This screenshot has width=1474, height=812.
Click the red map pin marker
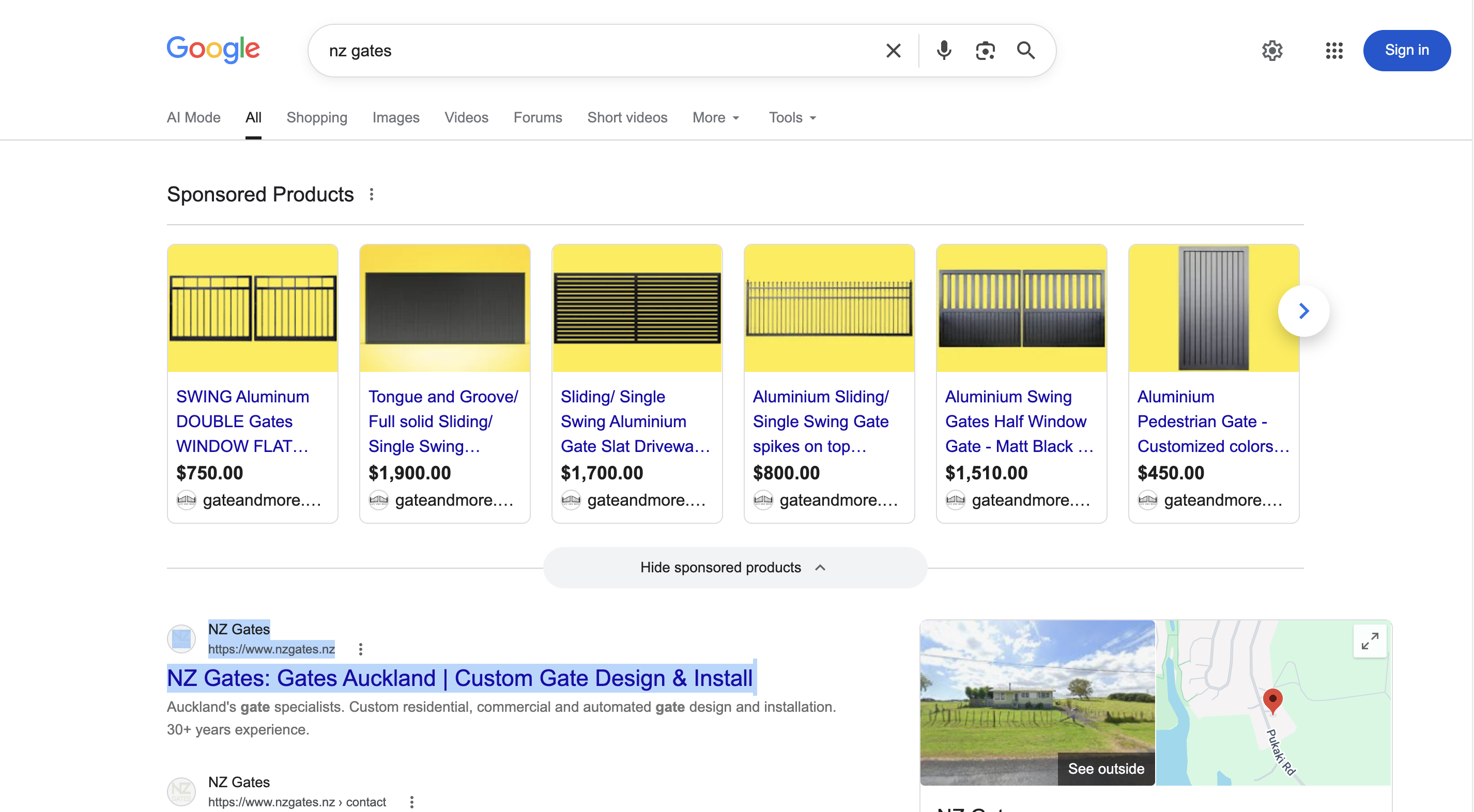point(1272,701)
